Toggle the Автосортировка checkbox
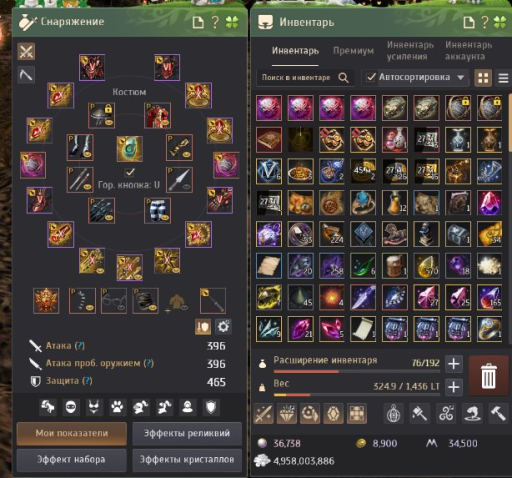 coord(371,77)
